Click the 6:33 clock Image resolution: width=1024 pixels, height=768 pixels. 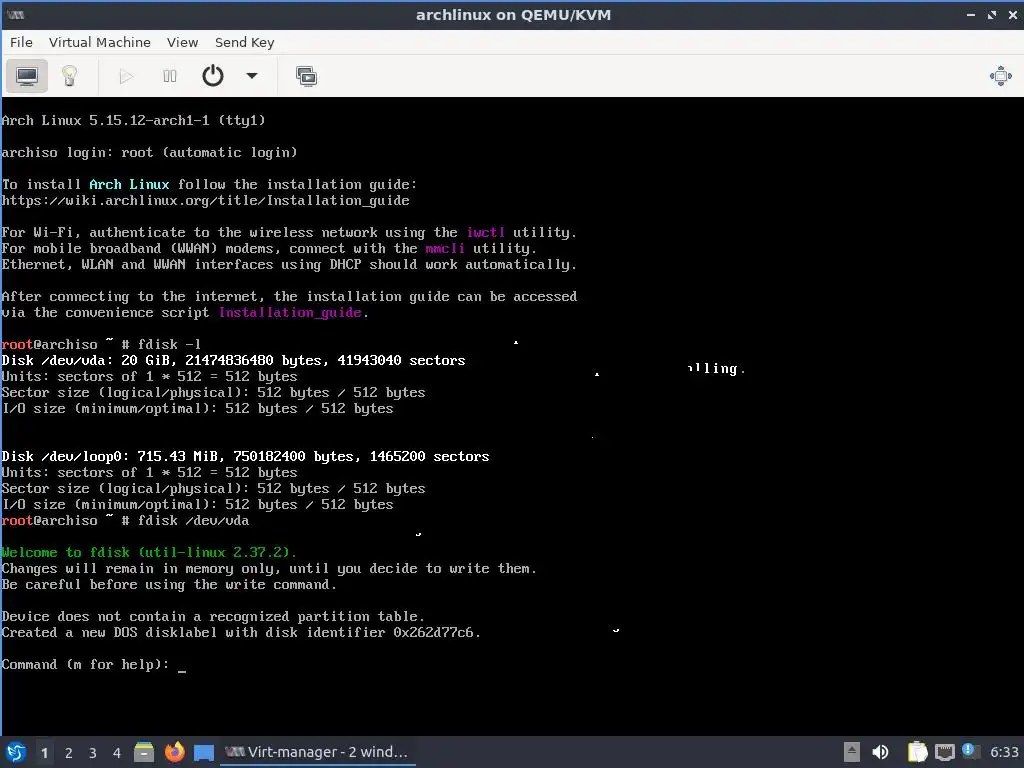1004,752
